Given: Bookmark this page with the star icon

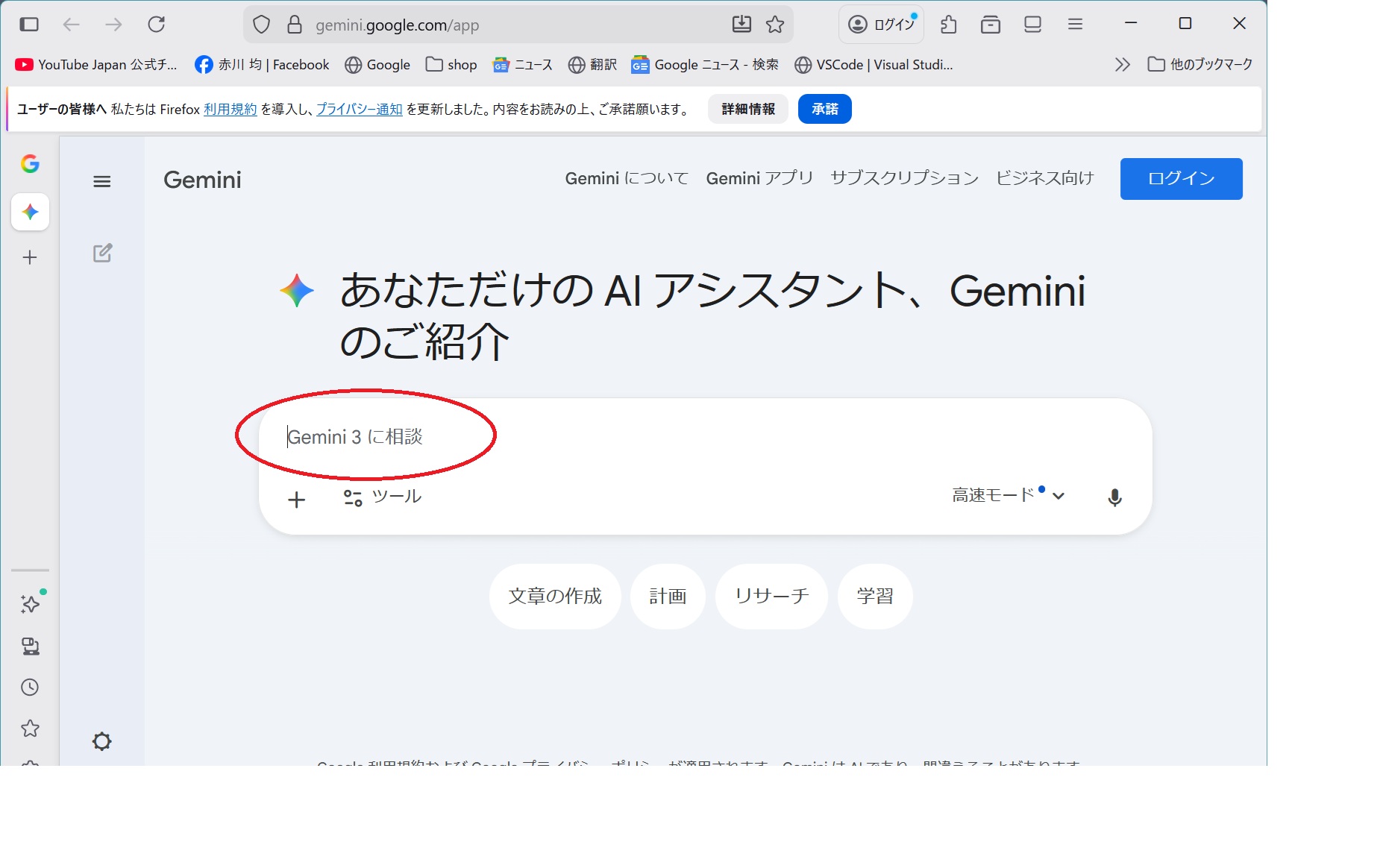Looking at the screenshot, I should tap(775, 25).
